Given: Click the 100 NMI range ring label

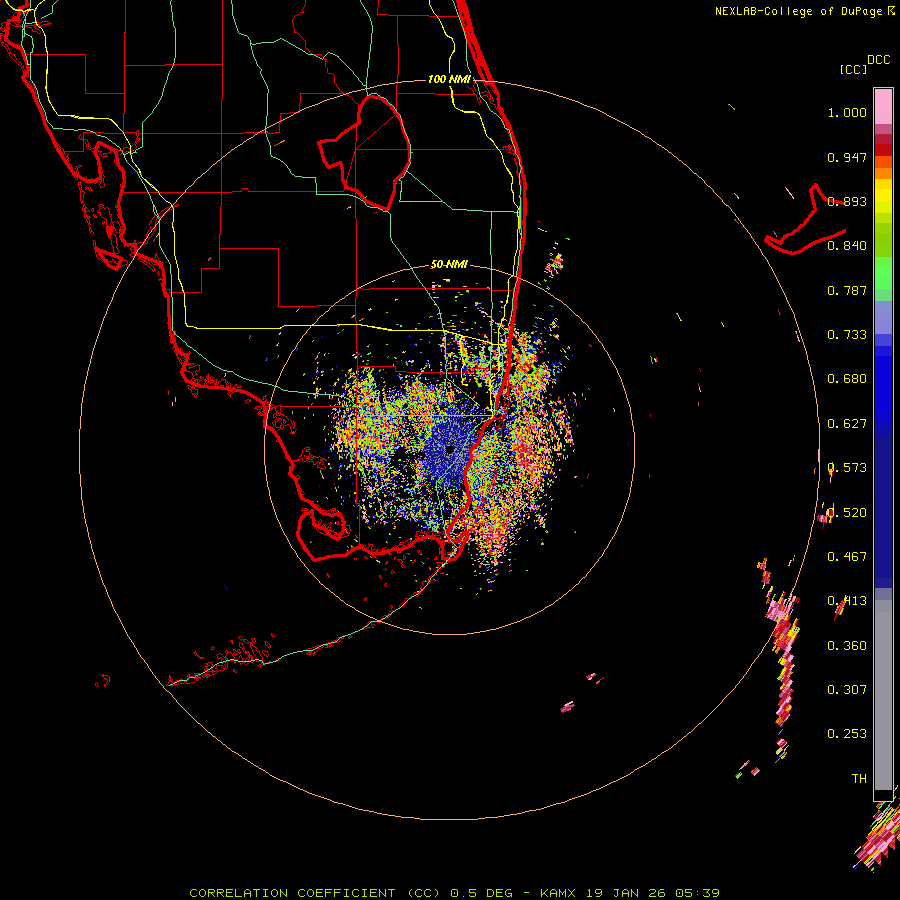Looking at the screenshot, I should pos(449,79).
